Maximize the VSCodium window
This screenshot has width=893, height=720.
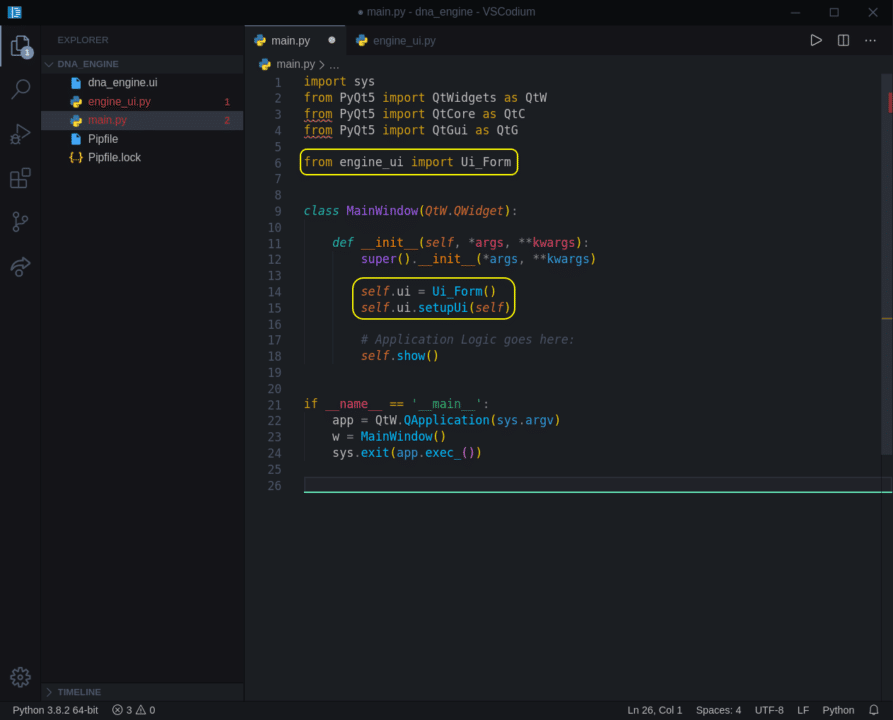click(834, 12)
